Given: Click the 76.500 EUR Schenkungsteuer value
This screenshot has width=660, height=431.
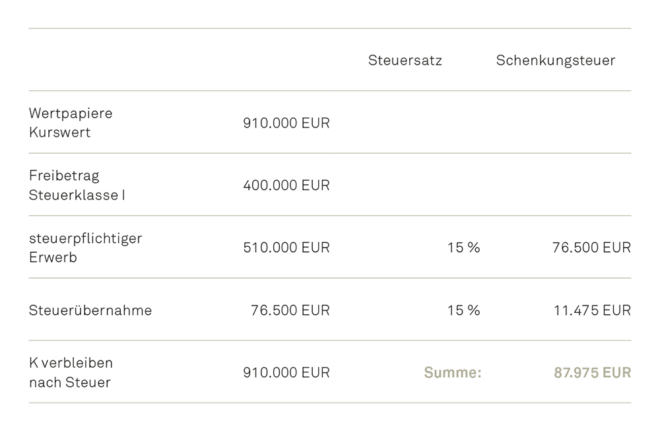Looking at the screenshot, I should [591, 247].
